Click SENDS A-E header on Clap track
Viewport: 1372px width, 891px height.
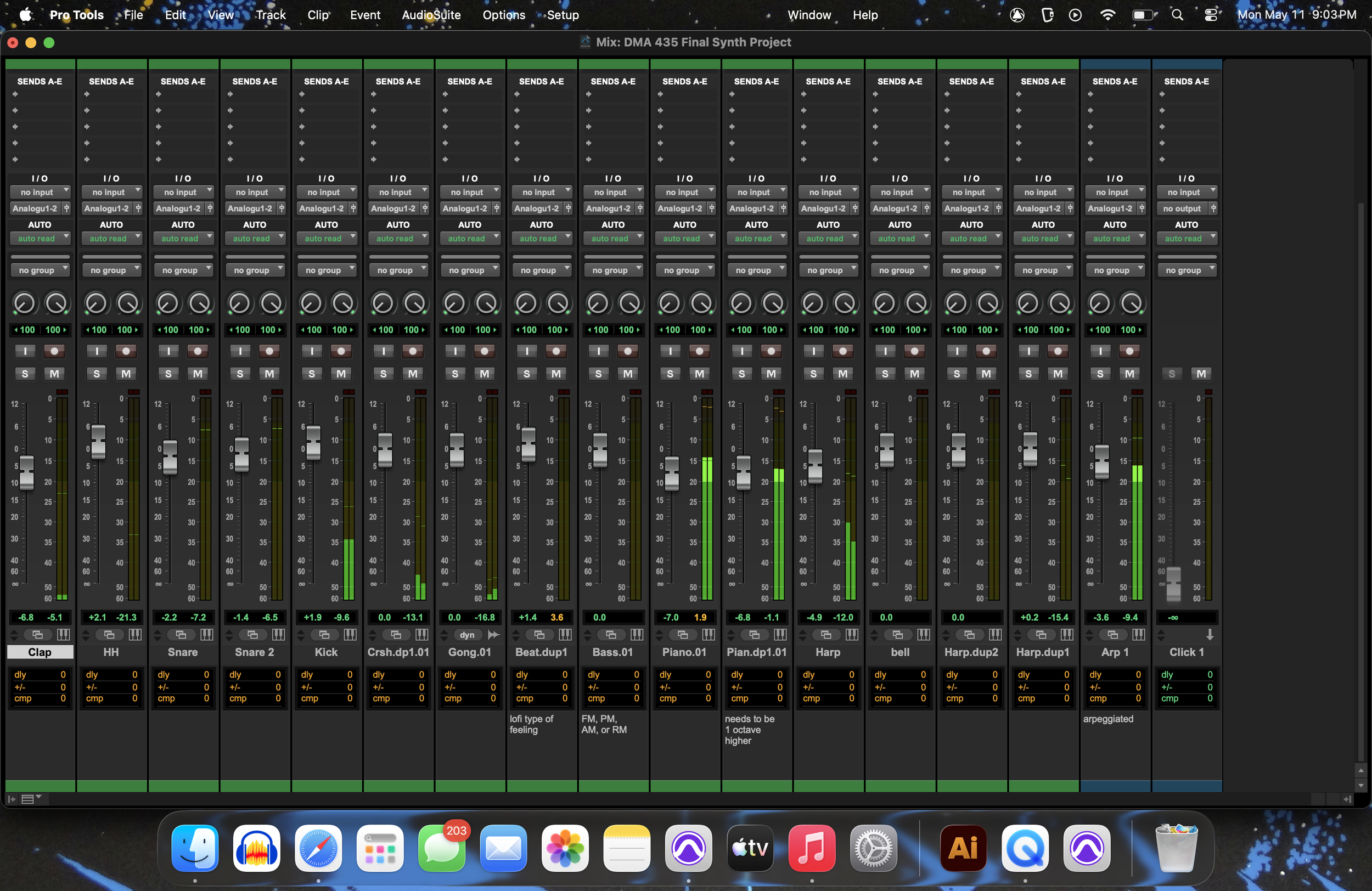pos(40,81)
